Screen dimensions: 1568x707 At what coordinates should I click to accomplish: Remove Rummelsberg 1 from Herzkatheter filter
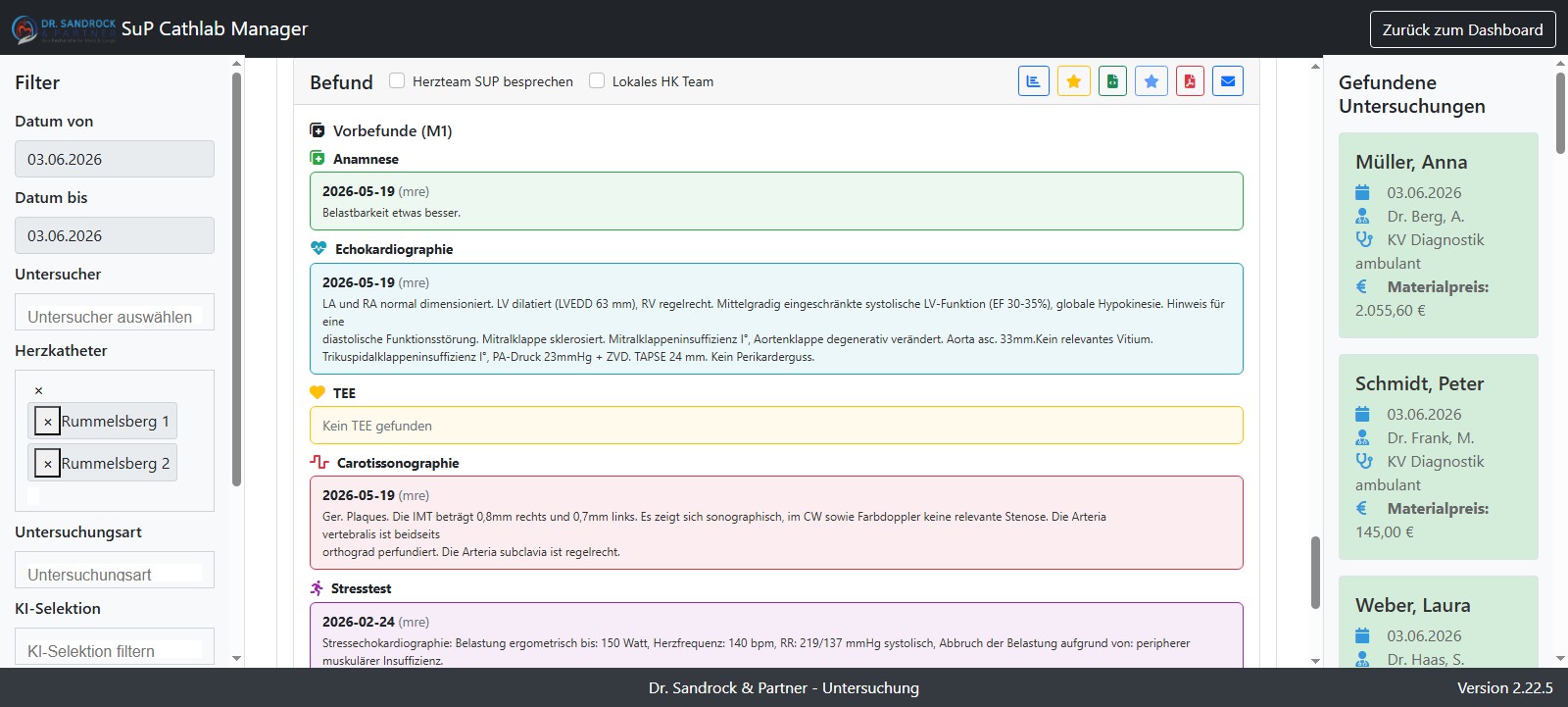pyautogui.click(x=47, y=421)
